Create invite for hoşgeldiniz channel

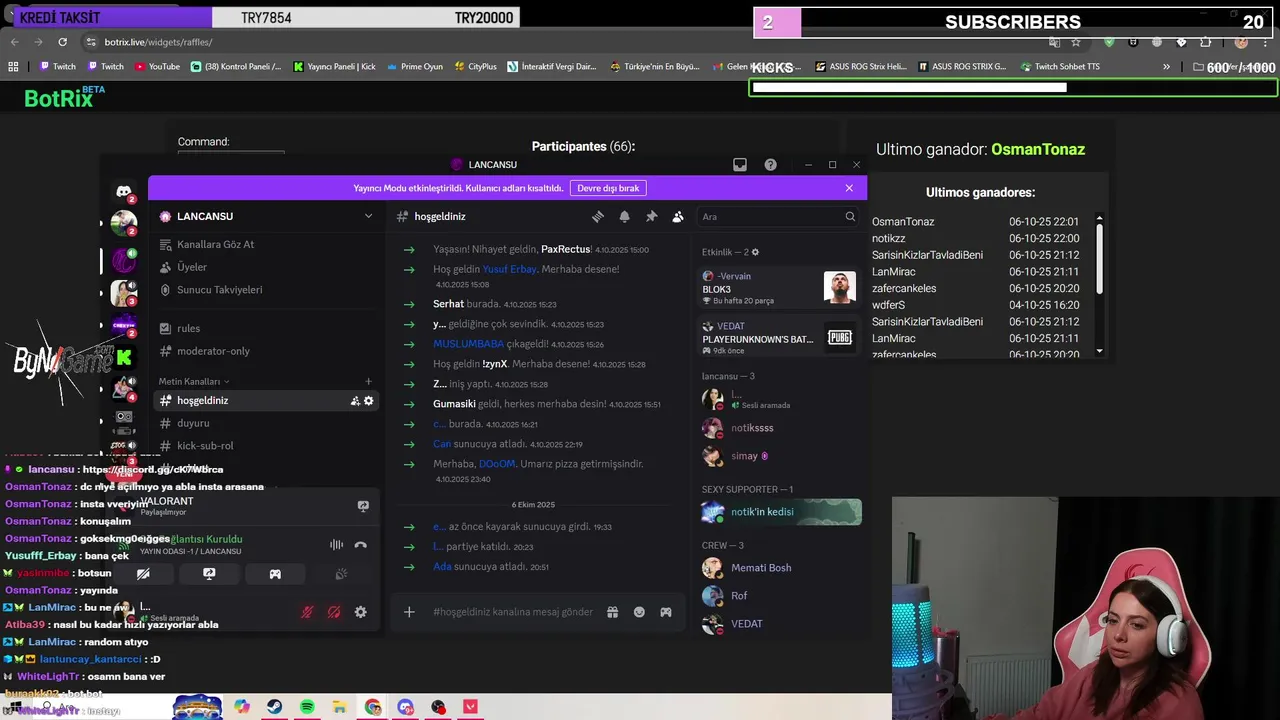354,400
